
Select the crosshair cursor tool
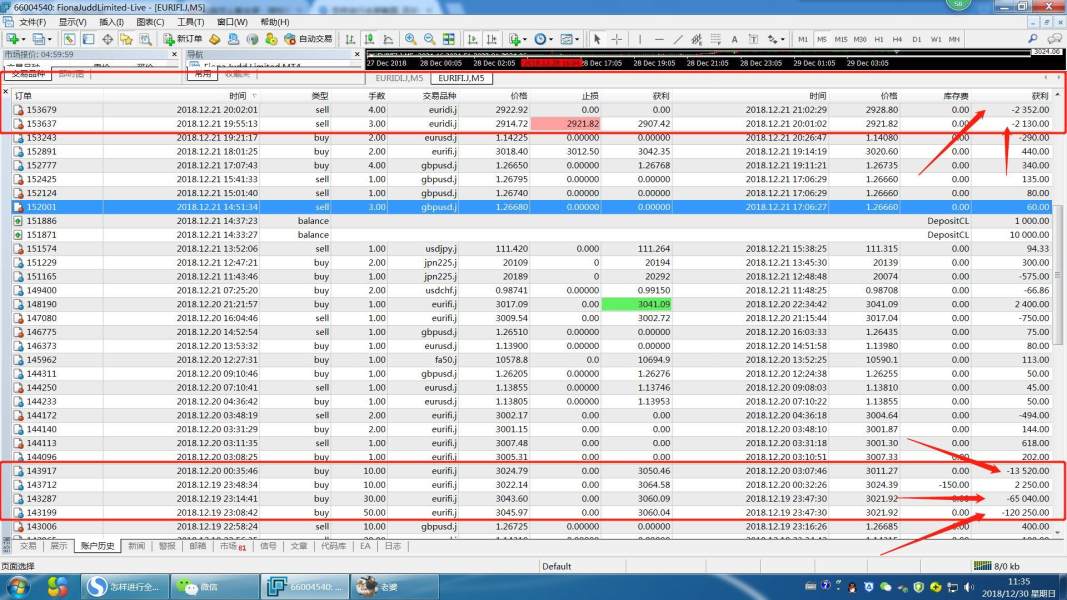click(616, 39)
